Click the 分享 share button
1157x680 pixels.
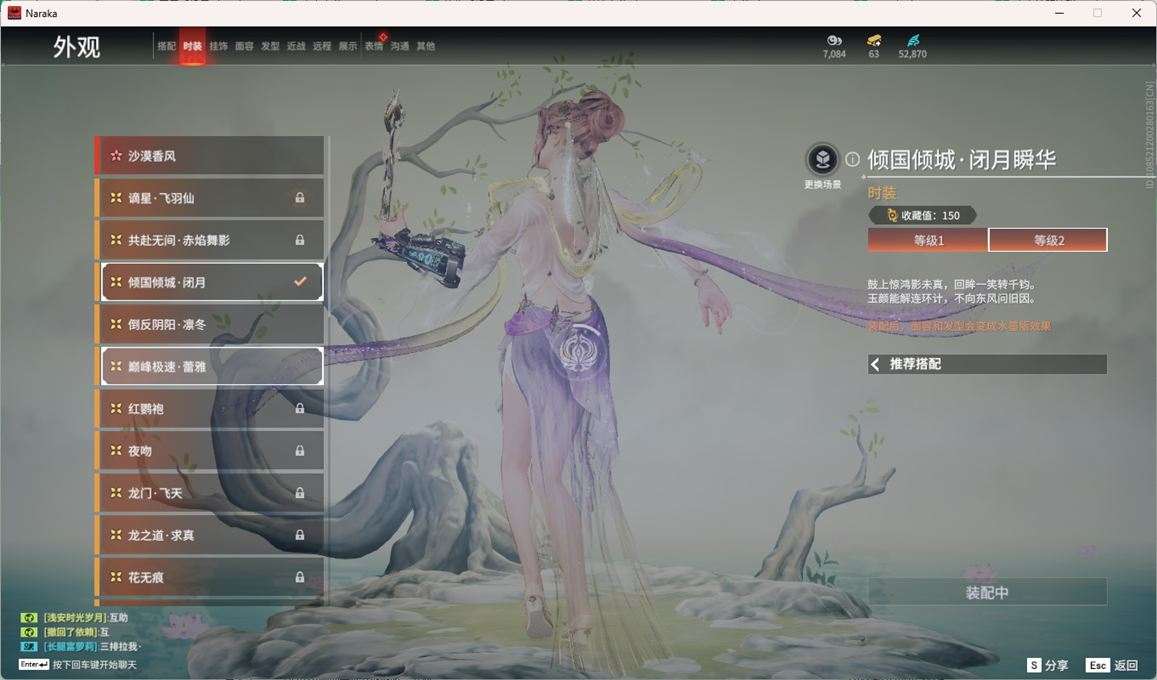(1046, 664)
